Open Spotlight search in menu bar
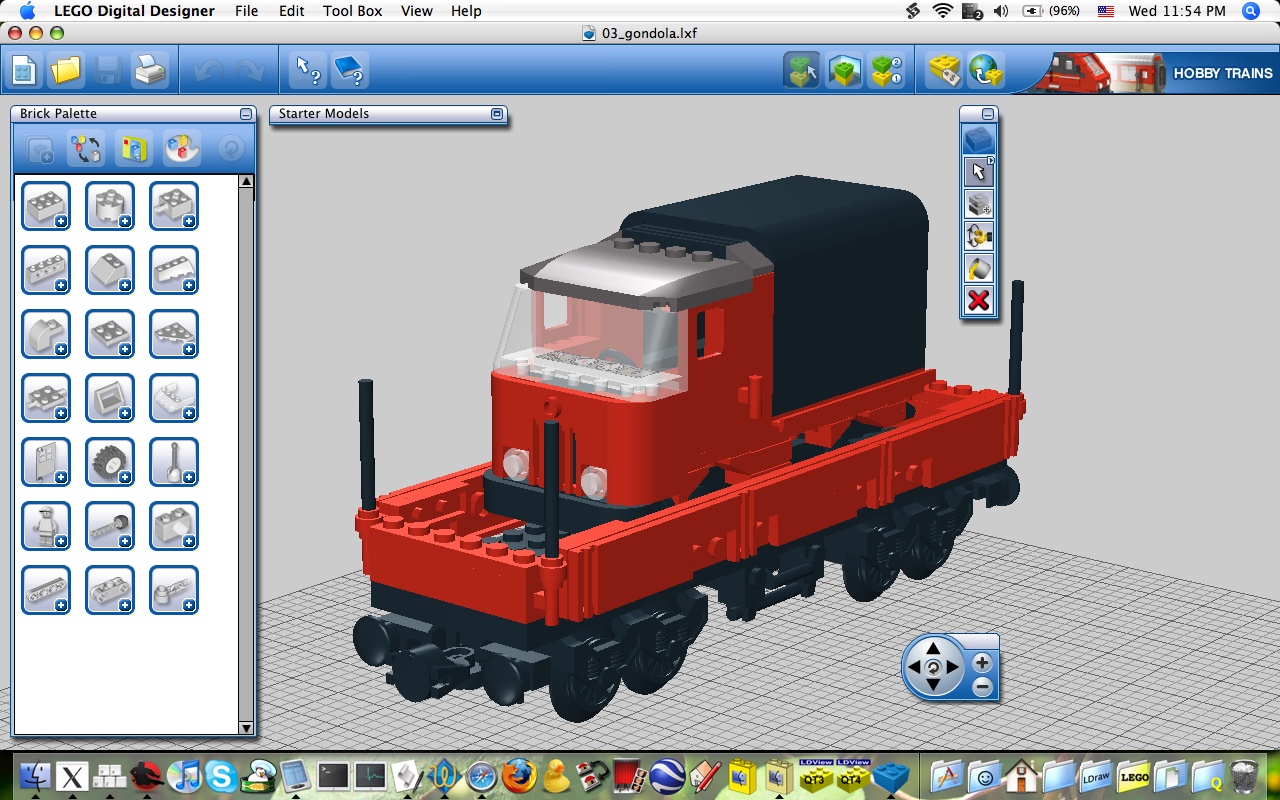This screenshot has width=1280, height=800. [x=1250, y=11]
